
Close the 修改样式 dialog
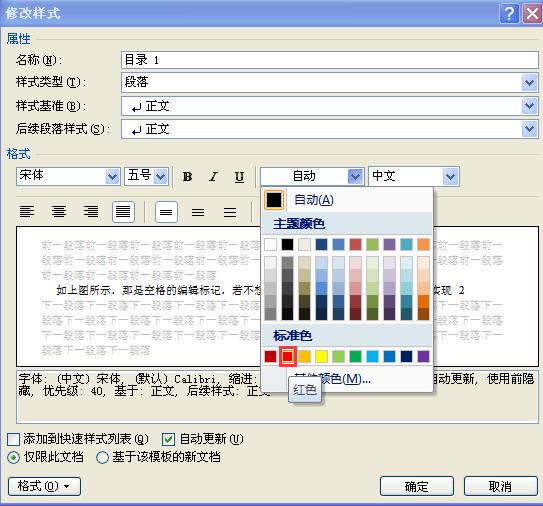click(532, 14)
